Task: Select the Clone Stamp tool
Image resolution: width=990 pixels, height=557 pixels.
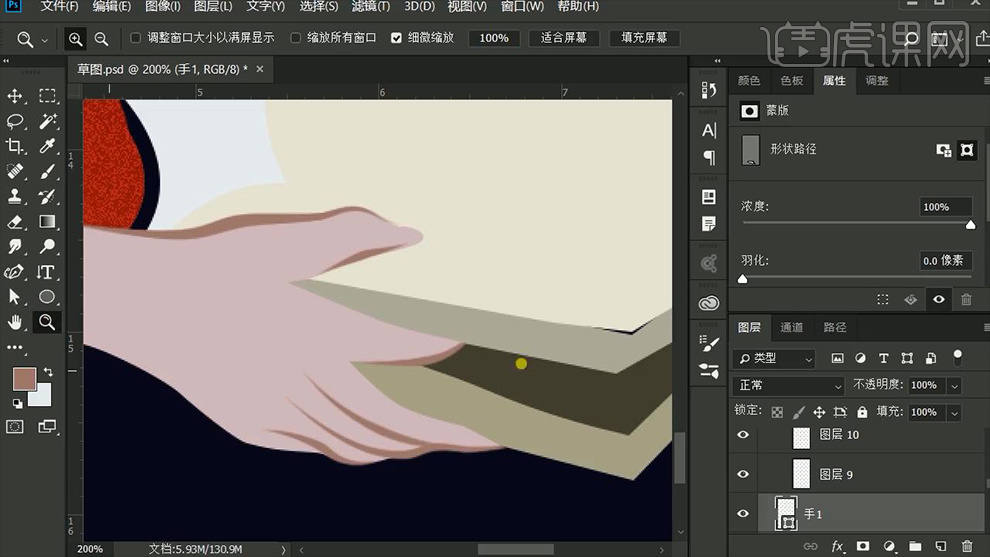Action: click(x=15, y=196)
